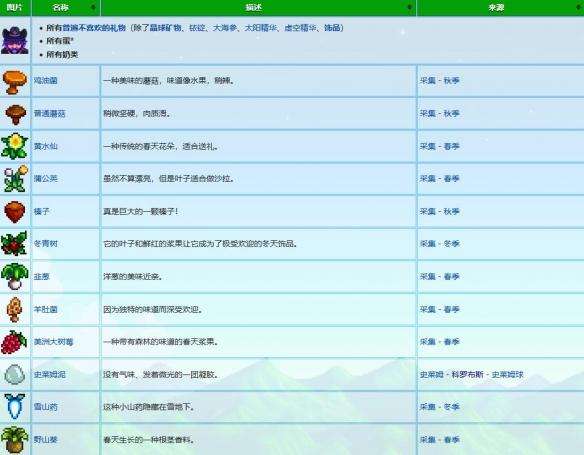Image resolution: width=584 pixels, height=455 pixels.
Task: Click 春季 link in the 美洲大树莓 row
Action: [451, 341]
